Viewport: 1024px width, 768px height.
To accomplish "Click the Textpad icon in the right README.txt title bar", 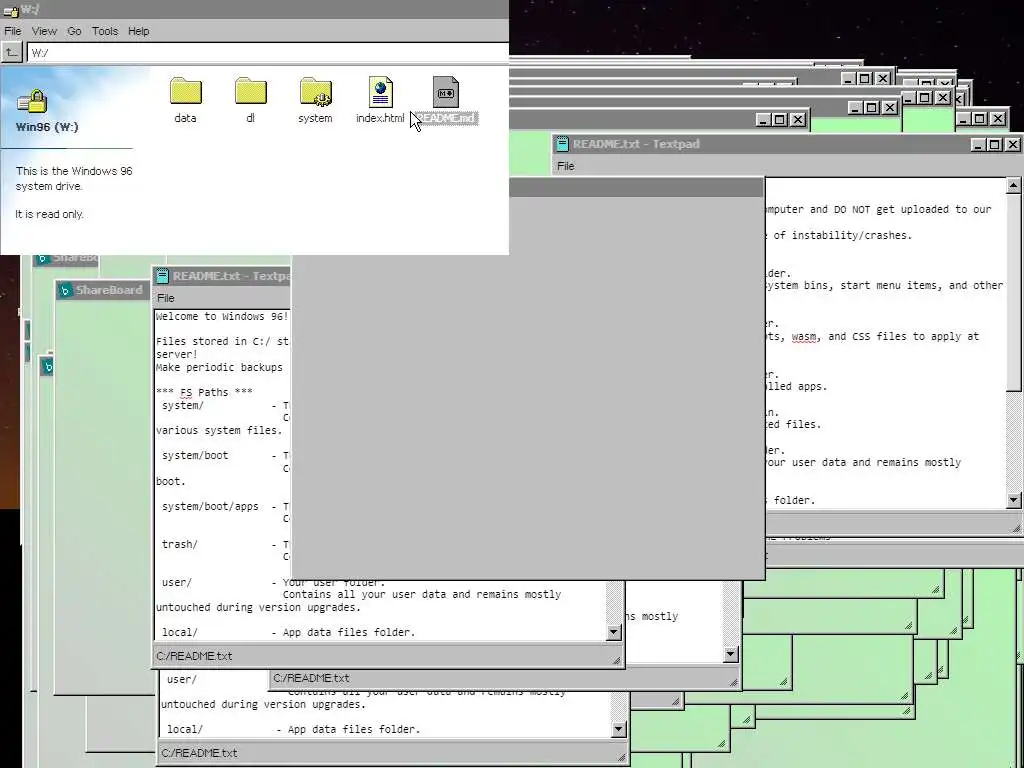I will pos(562,144).
